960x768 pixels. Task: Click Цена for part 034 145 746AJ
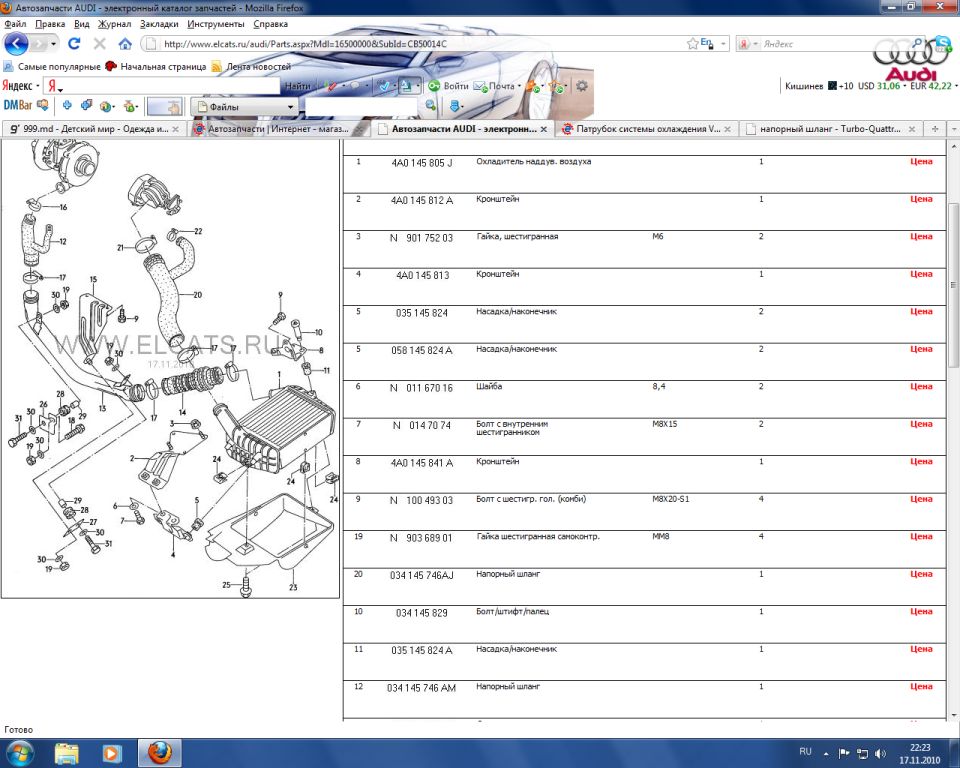click(x=921, y=574)
